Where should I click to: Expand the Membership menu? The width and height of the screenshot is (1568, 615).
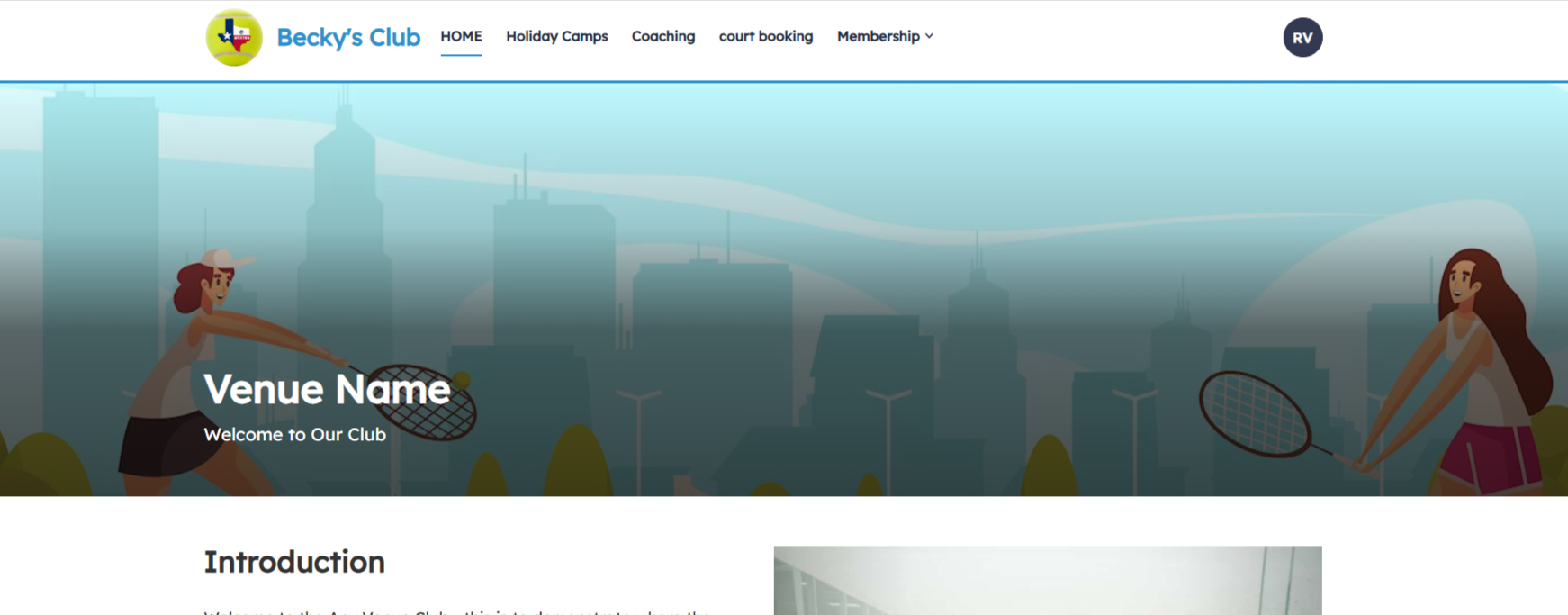click(878, 37)
